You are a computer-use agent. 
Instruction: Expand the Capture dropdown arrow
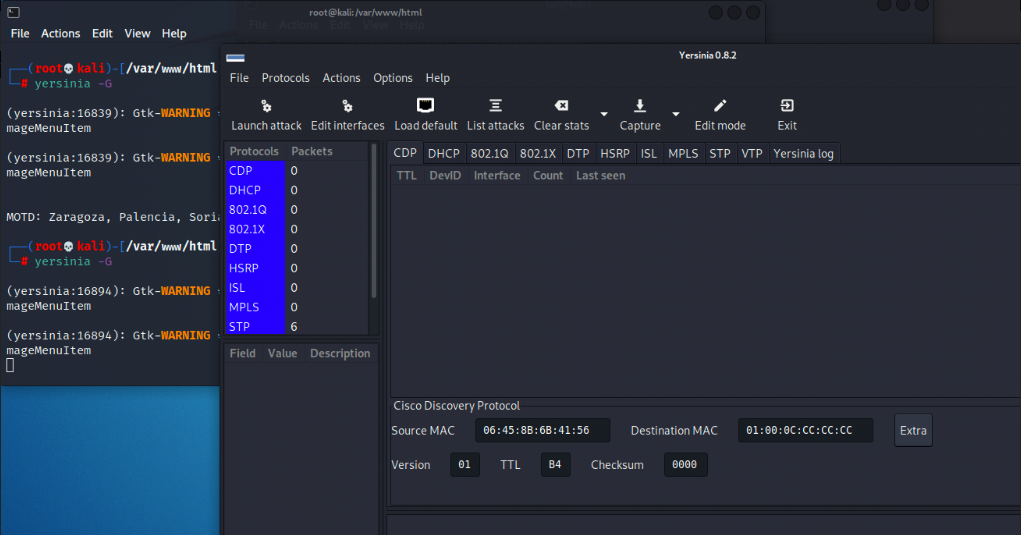(x=676, y=114)
